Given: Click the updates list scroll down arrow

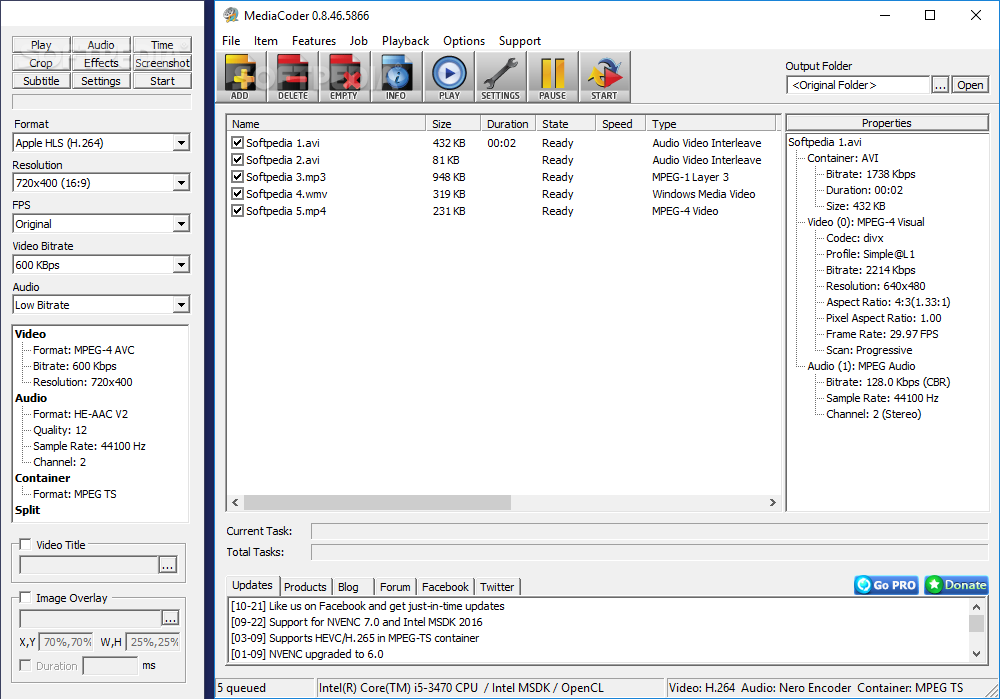Looking at the screenshot, I should point(976,653).
